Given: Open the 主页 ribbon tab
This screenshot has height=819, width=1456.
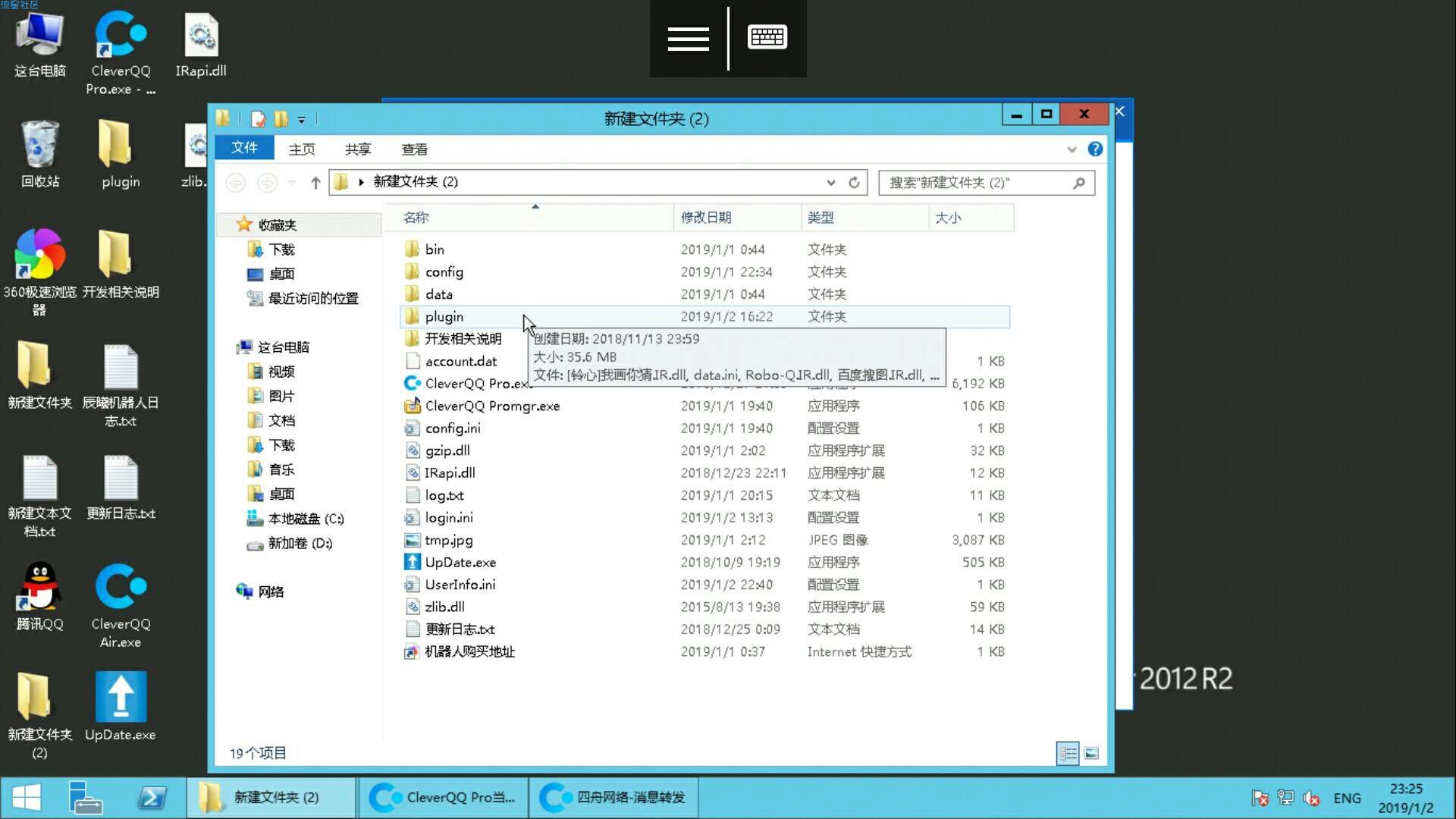Looking at the screenshot, I should point(302,149).
